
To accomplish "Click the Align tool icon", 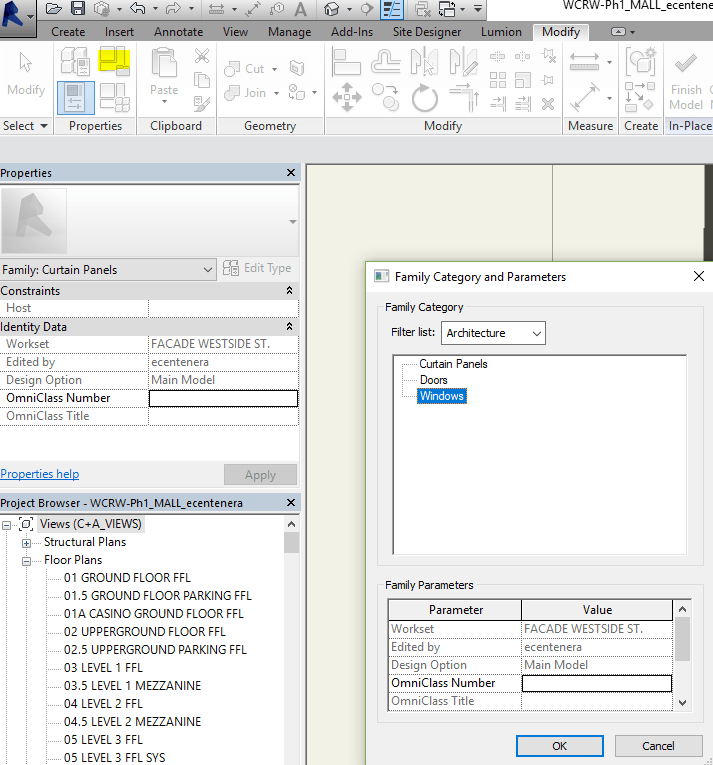I will point(346,61).
